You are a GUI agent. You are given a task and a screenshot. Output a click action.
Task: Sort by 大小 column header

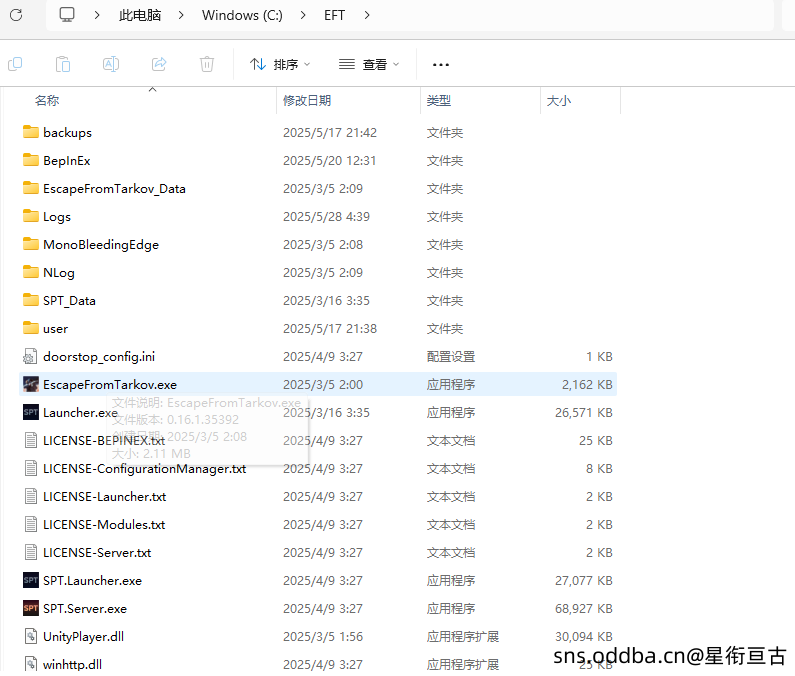[x=559, y=100]
